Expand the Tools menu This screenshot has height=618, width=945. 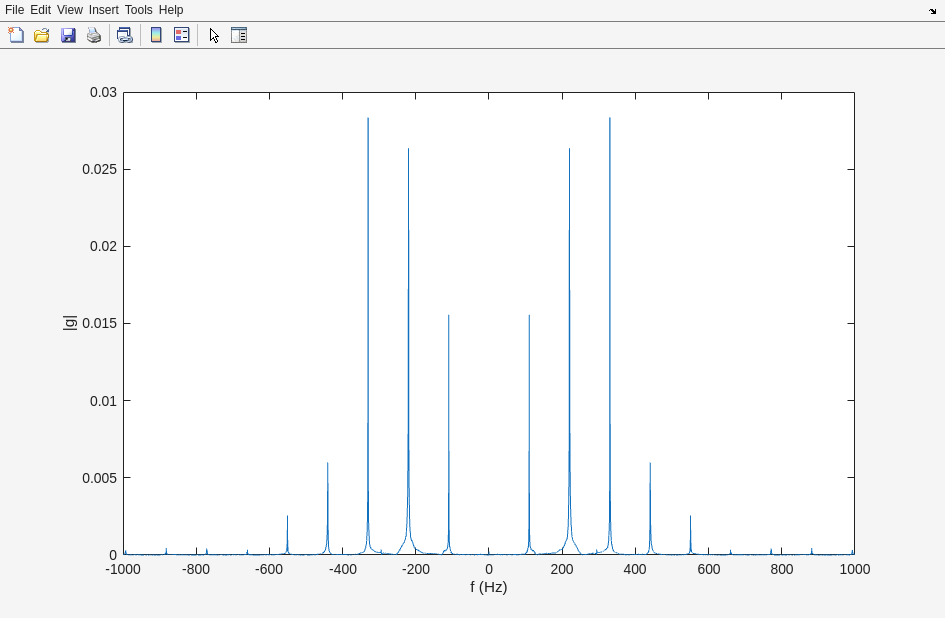tap(139, 10)
